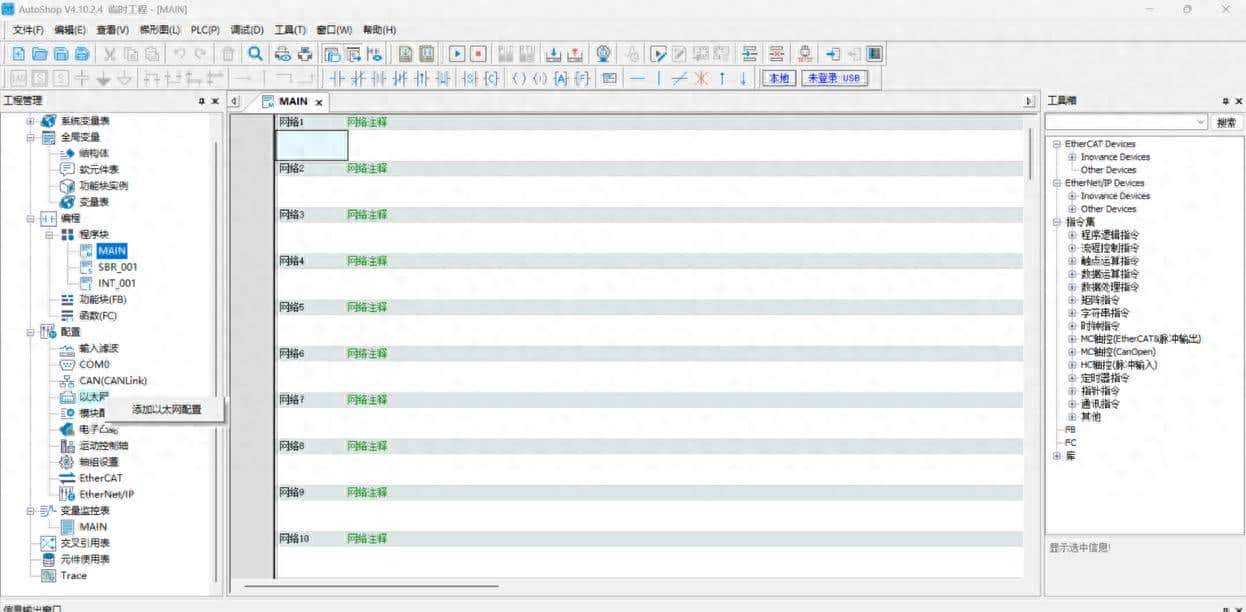Screen dimensions: 1246x612
Task: Click the blue up arrow icon
Action: (722, 78)
